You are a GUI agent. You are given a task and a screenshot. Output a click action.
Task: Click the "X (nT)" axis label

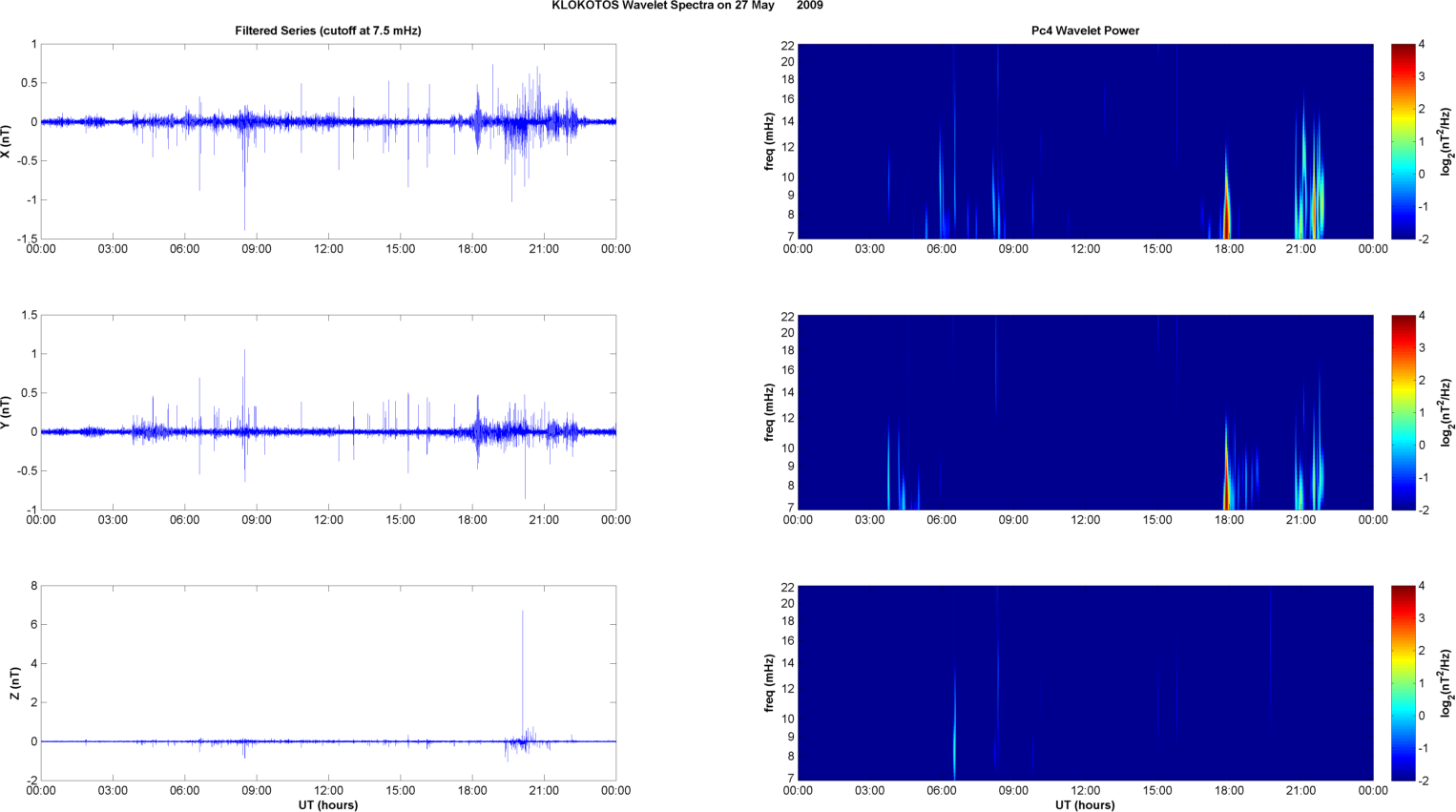[7, 141]
